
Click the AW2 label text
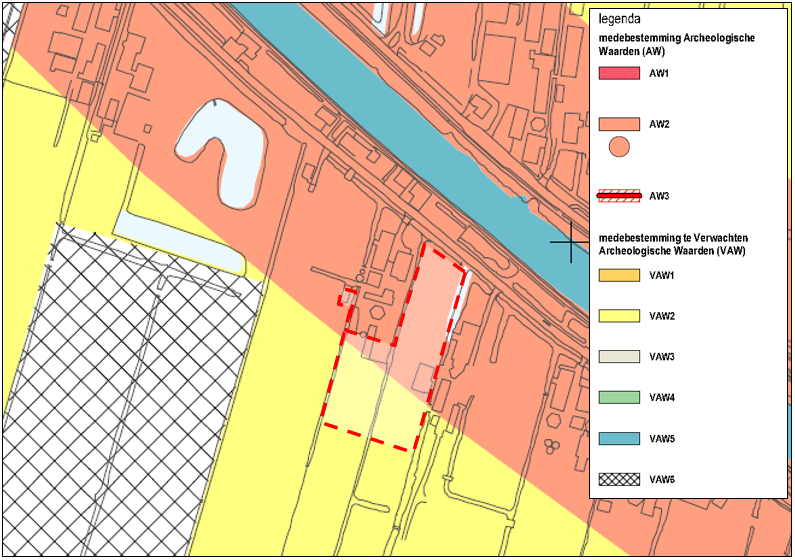point(659,124)
